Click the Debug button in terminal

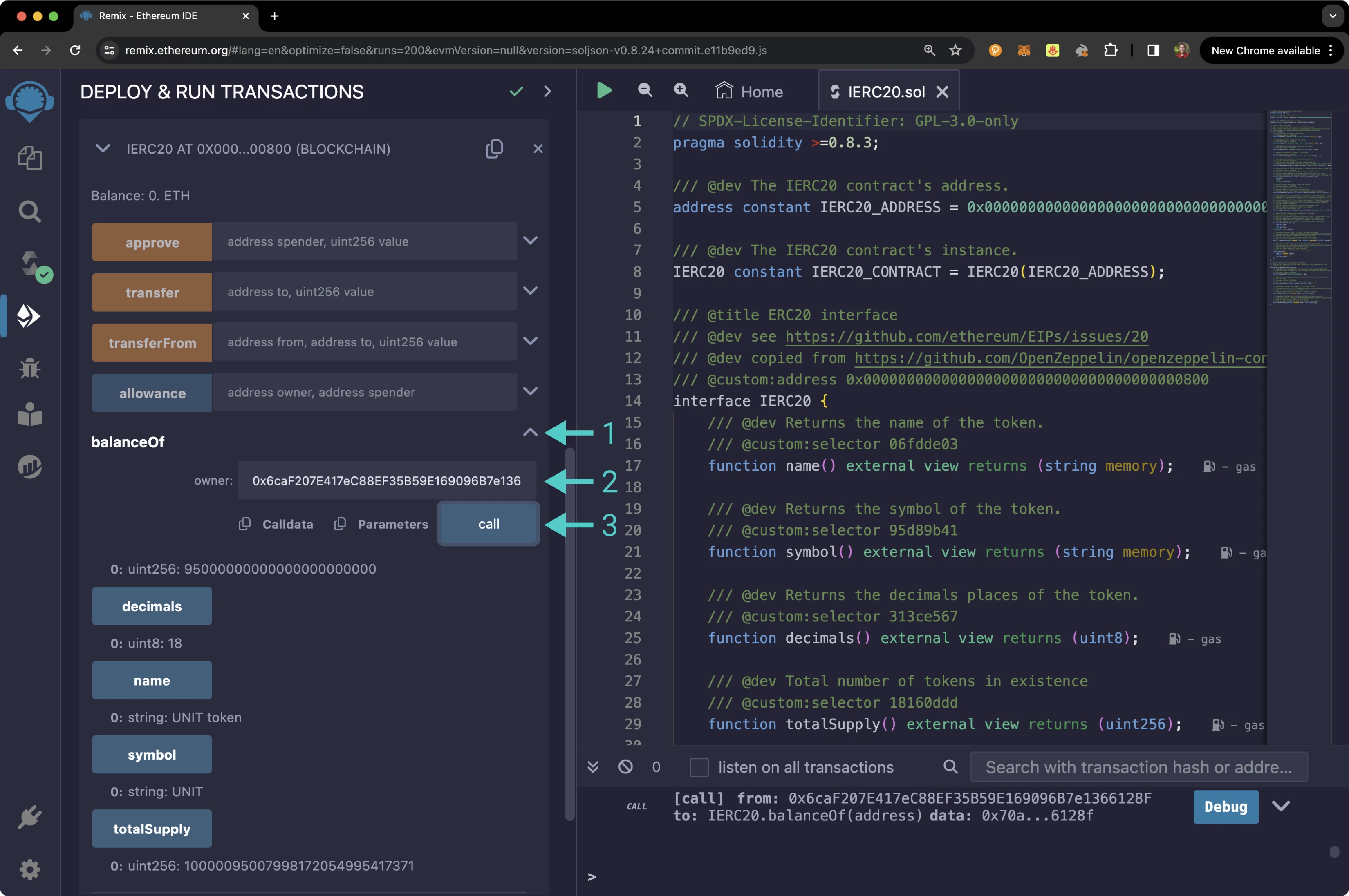(x=1226, y=806)
